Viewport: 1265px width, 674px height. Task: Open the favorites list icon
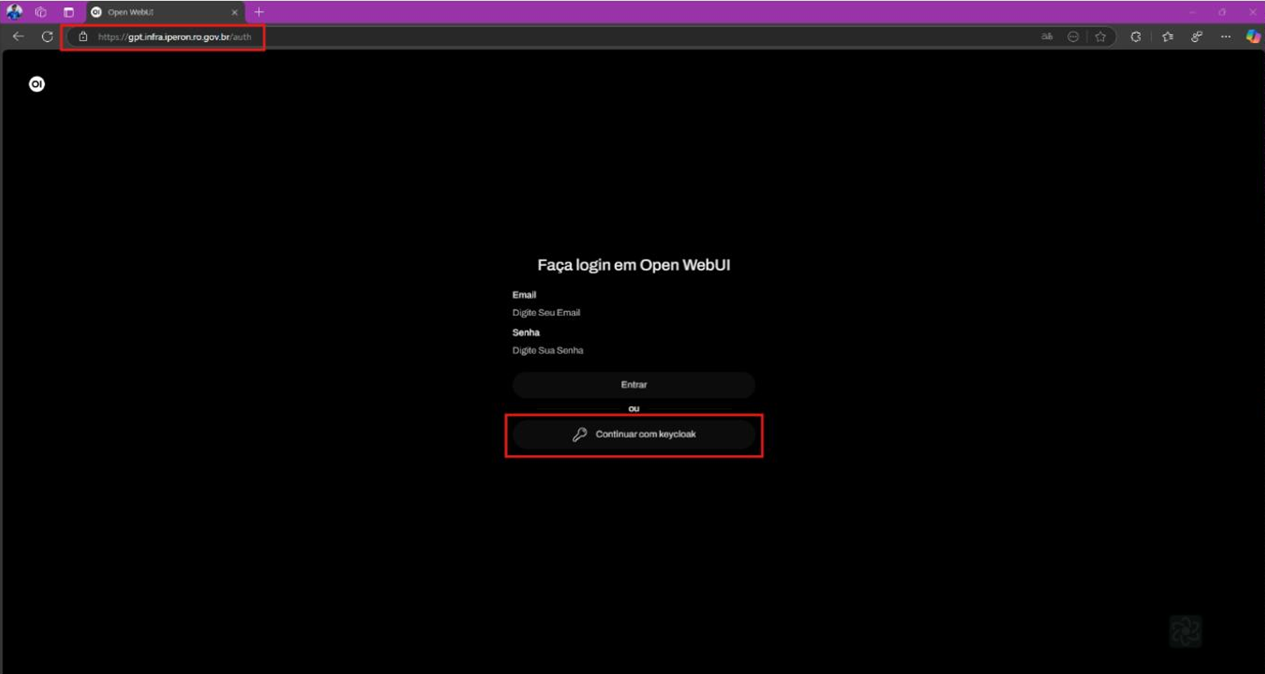pos(1167,37)
